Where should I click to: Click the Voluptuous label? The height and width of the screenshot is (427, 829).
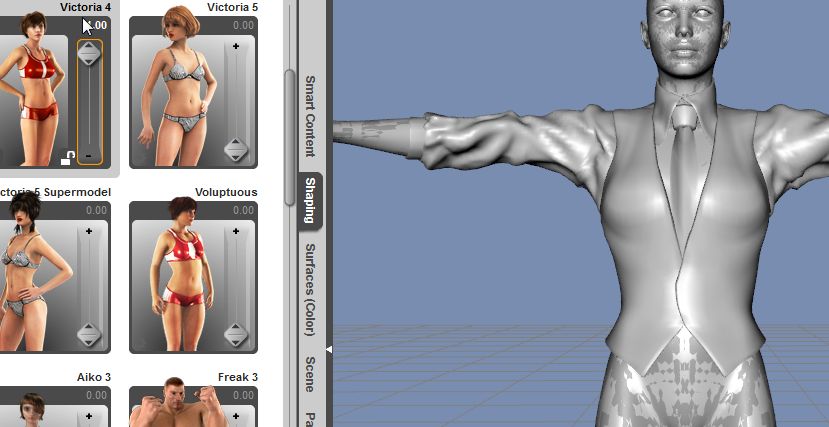pos(226,192)
